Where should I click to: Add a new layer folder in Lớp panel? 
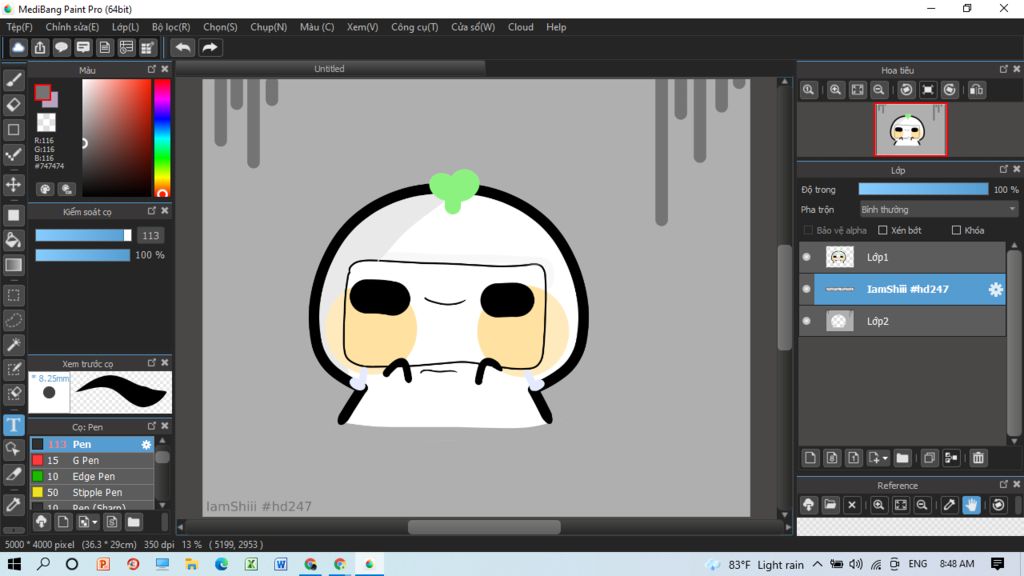point(903,458)
